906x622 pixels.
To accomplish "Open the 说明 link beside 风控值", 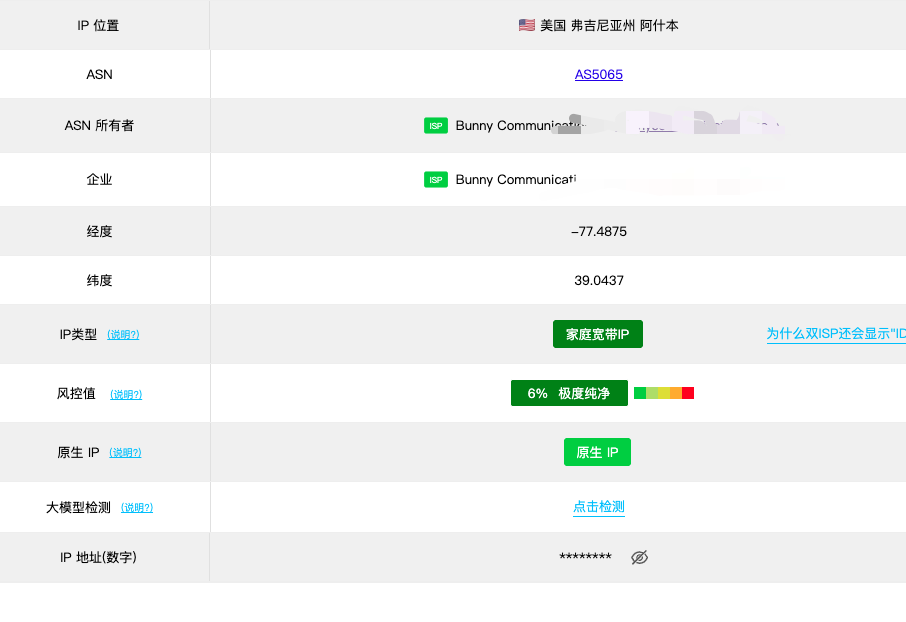I will tap(126, 394).
